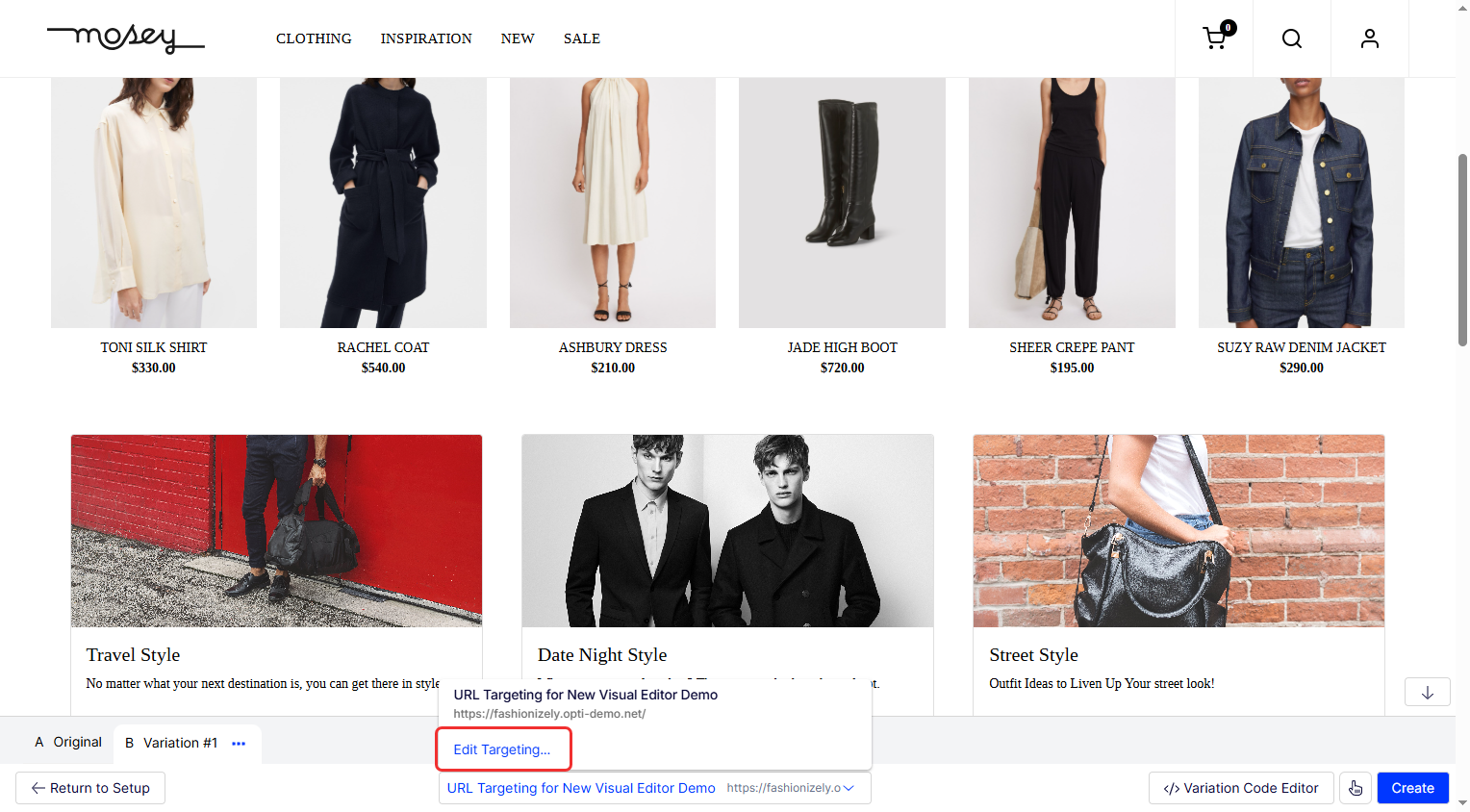Viewport: 1470px width, 812px height.
Task: Select the Jade High Boot product image
Action: coord(842,202)
